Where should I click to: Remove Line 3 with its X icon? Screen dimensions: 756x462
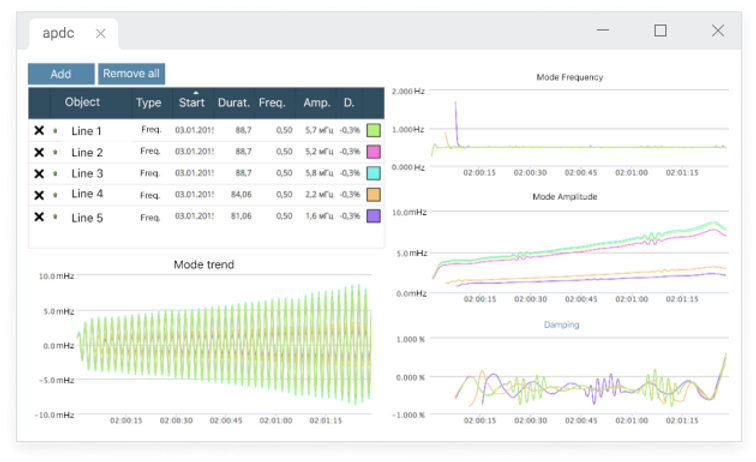(39, 174)
